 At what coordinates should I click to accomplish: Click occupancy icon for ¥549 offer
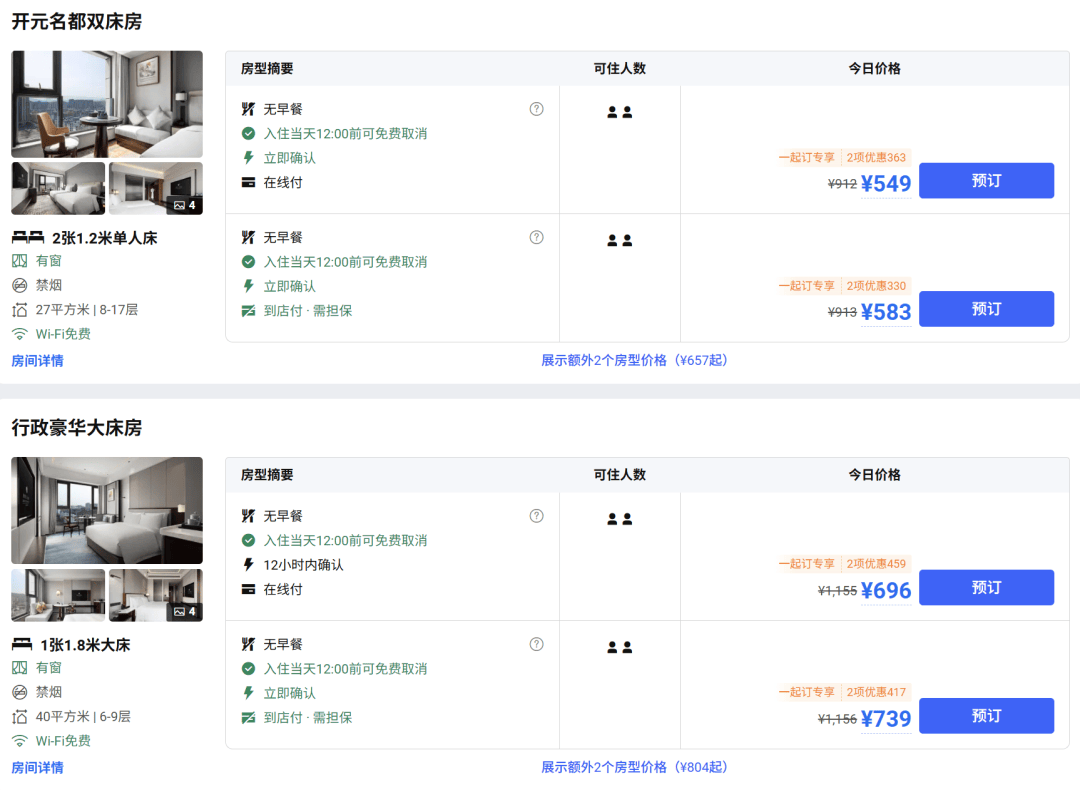pyautogui.click(x=619, y=112)
